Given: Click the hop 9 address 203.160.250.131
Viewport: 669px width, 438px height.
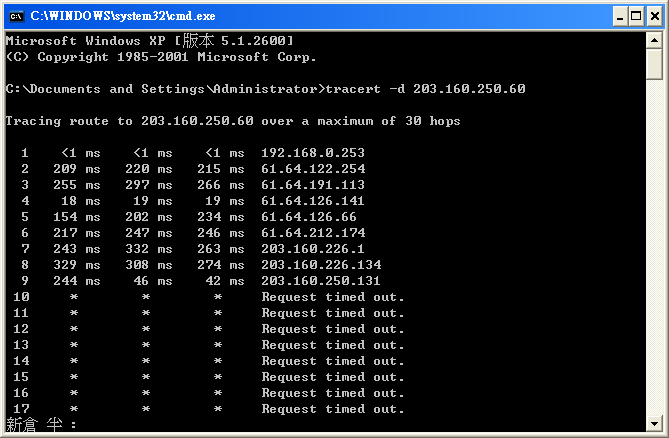Looking at the screenshot, I should point(321,281).
